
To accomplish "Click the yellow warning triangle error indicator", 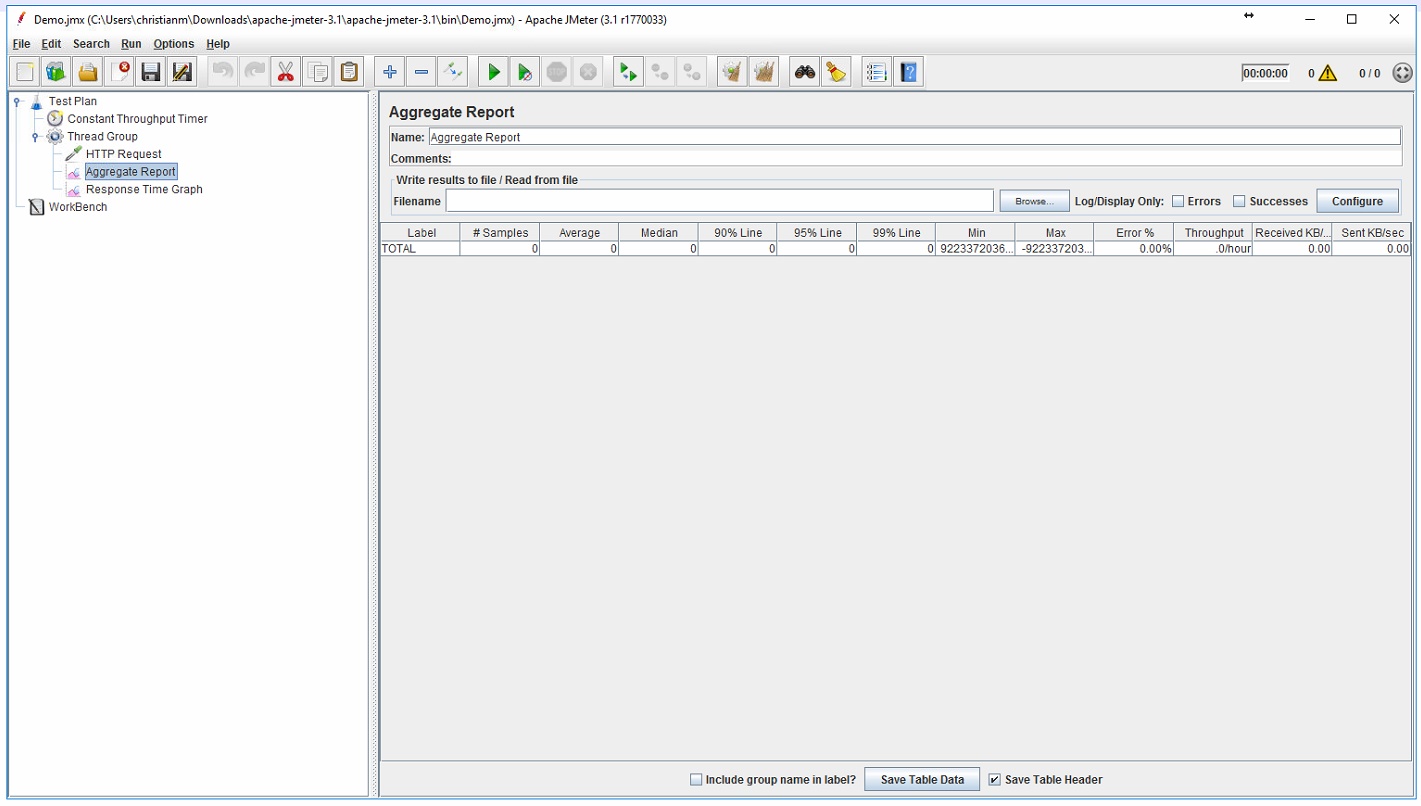I will (1327, 73).
